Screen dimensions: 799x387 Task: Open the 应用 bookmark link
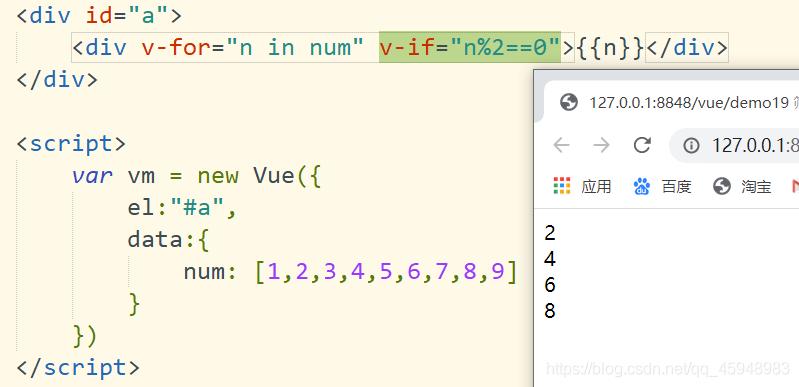click(x=596, y=187)
